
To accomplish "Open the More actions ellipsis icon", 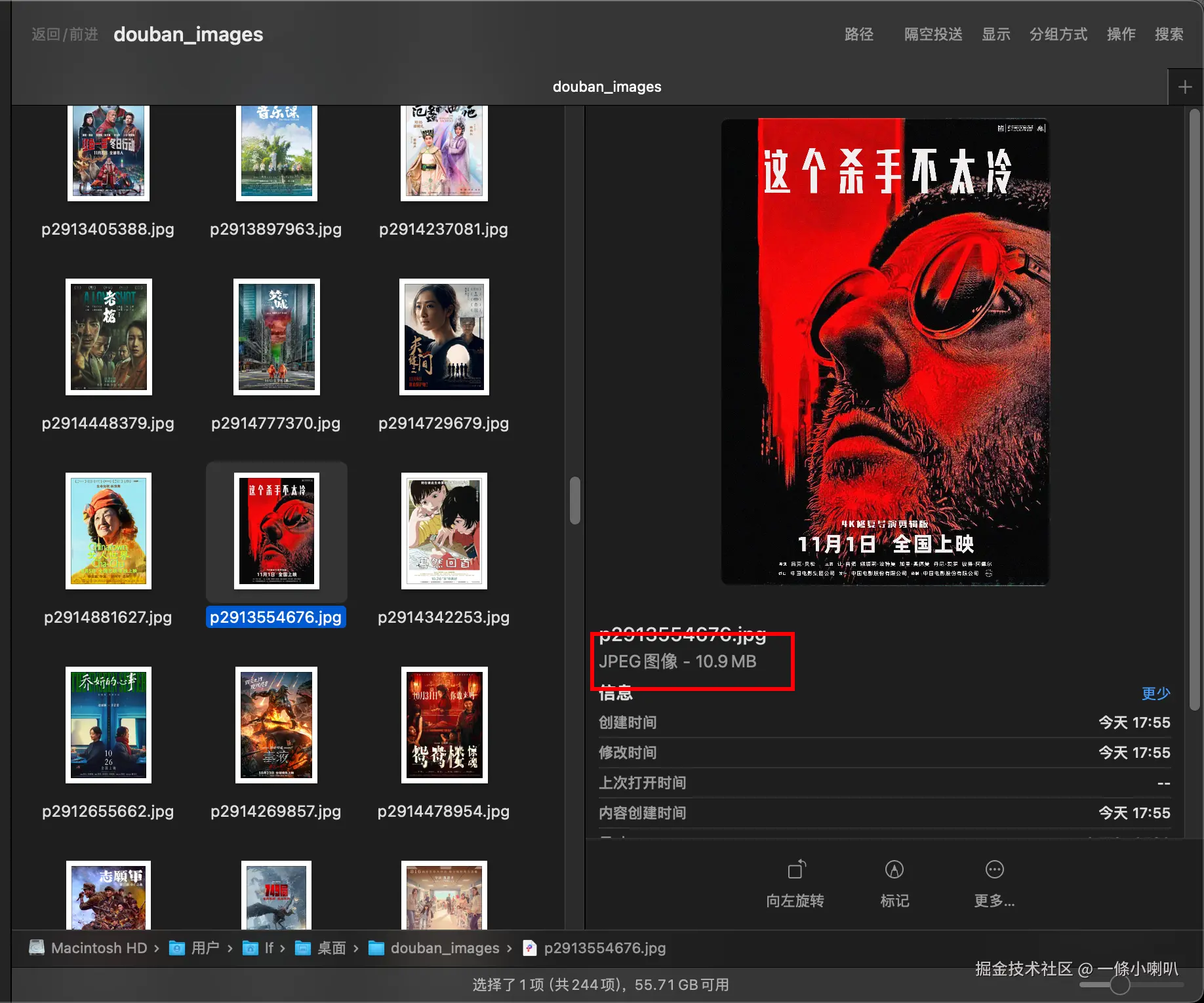I will 994,869.
